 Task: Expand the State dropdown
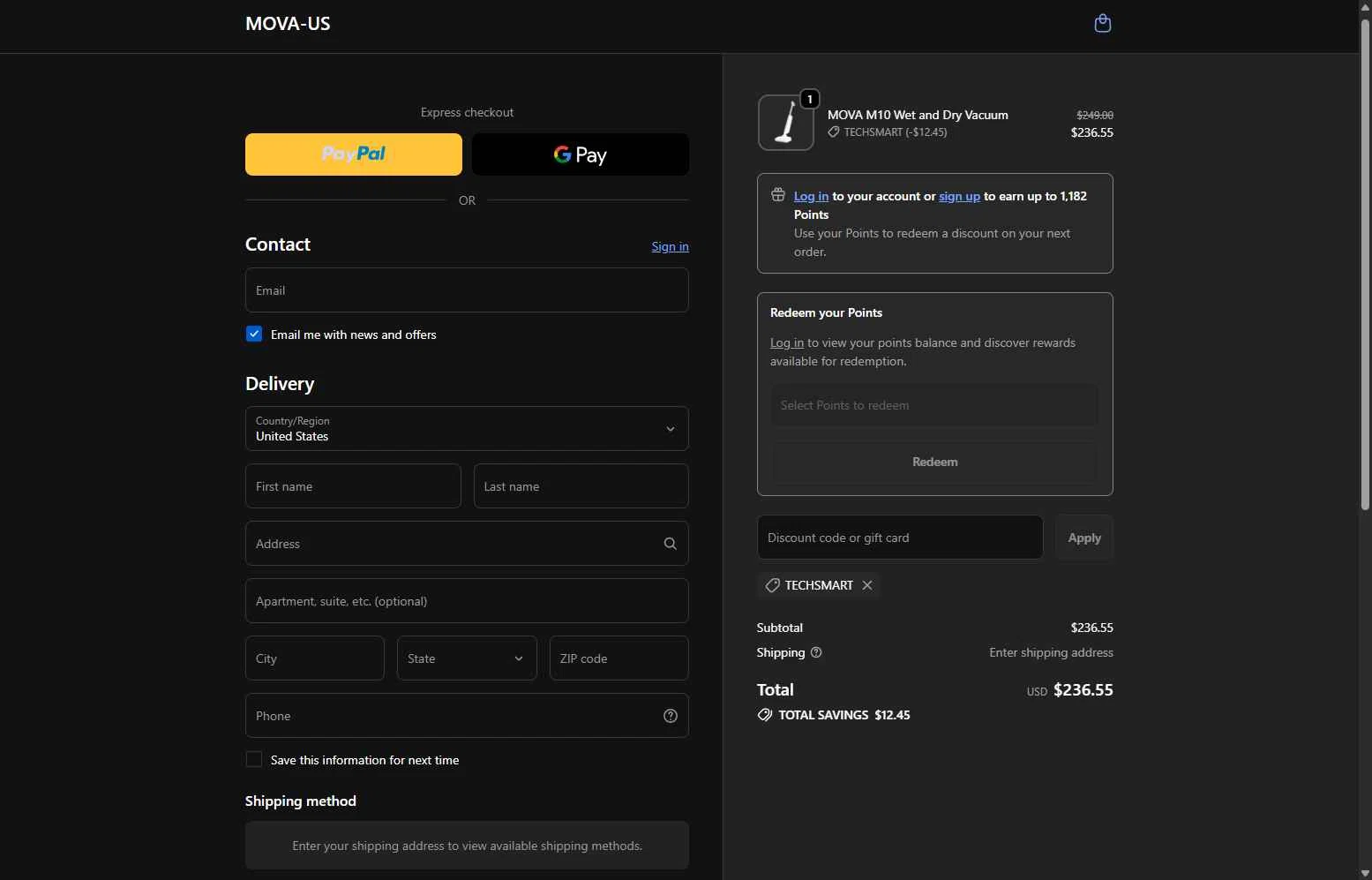[x=467, y=658]
